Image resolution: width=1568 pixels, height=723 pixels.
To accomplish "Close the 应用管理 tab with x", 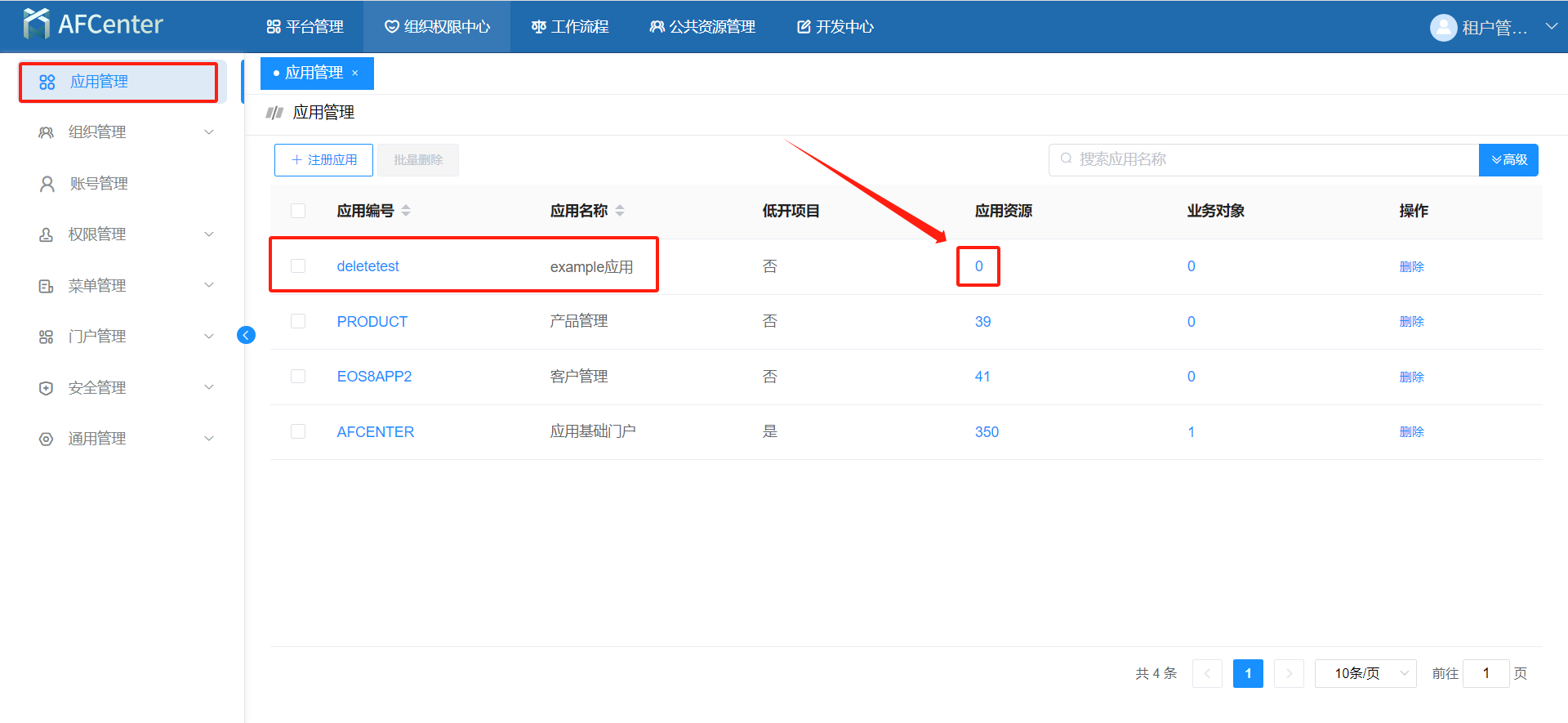I will tap(355, 74).
